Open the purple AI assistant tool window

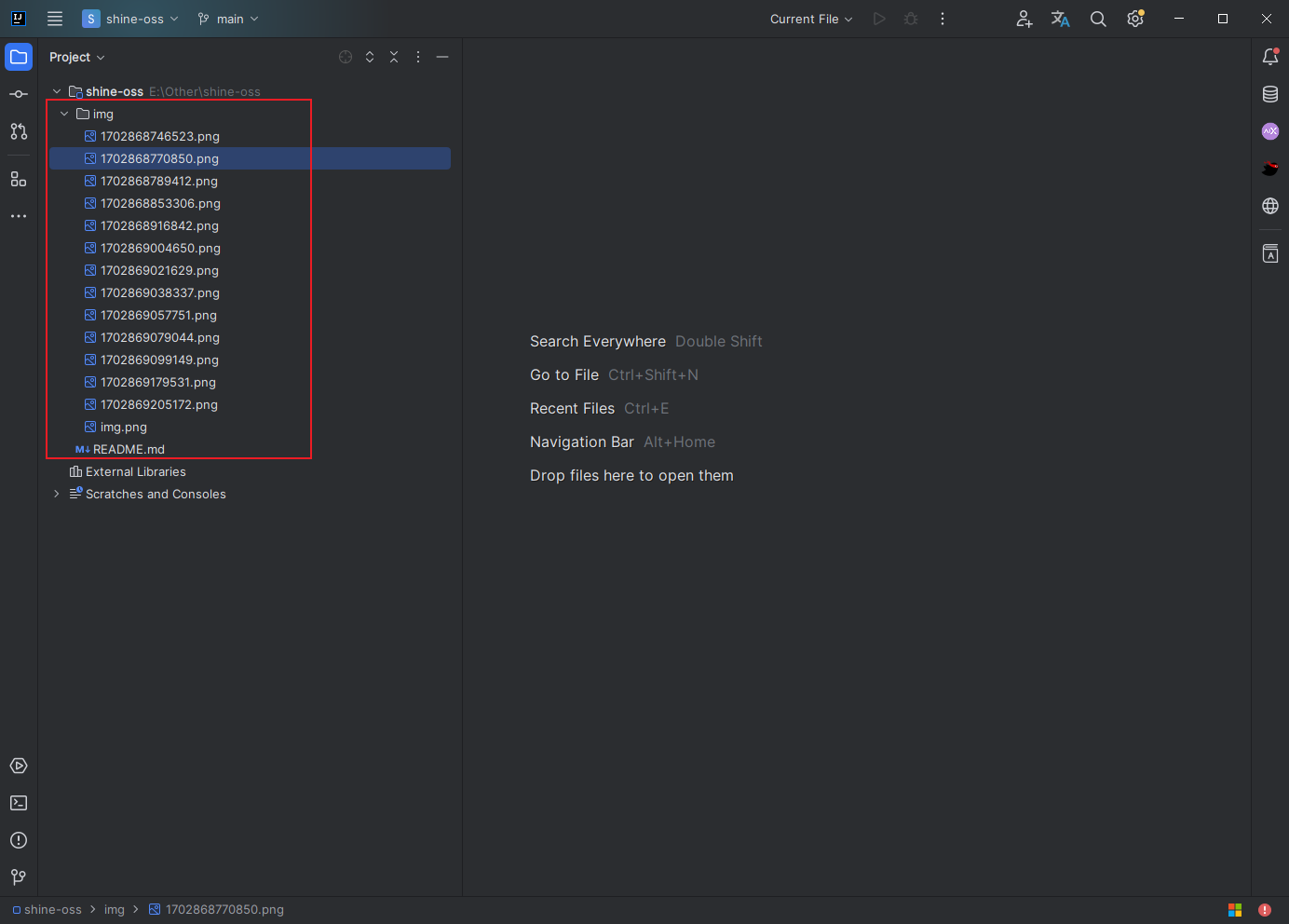tap(1270, 131)
